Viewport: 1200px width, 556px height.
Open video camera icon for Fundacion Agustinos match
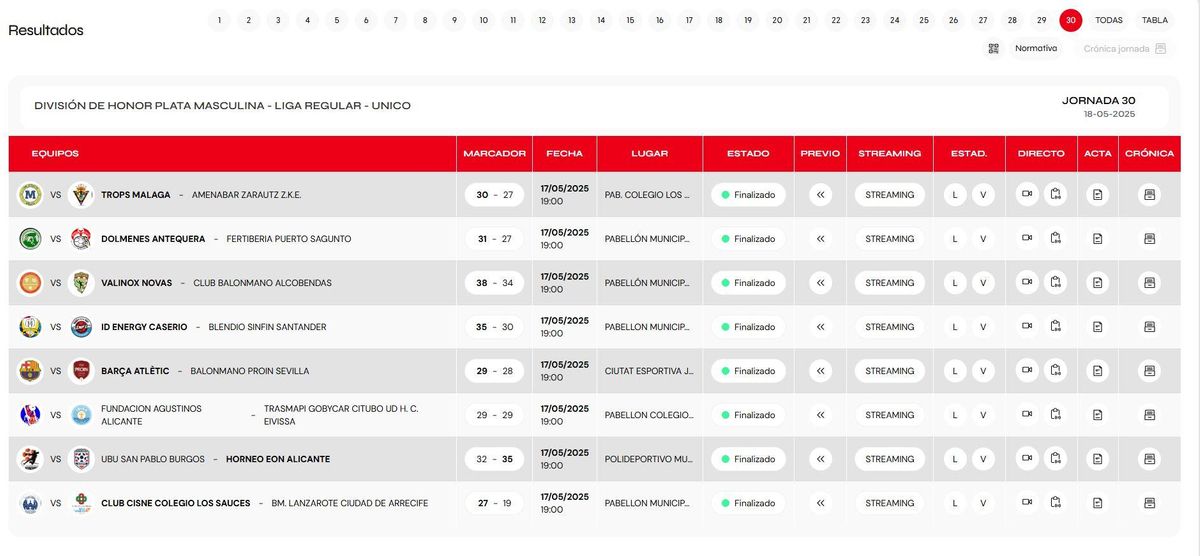pos(1027,415)
